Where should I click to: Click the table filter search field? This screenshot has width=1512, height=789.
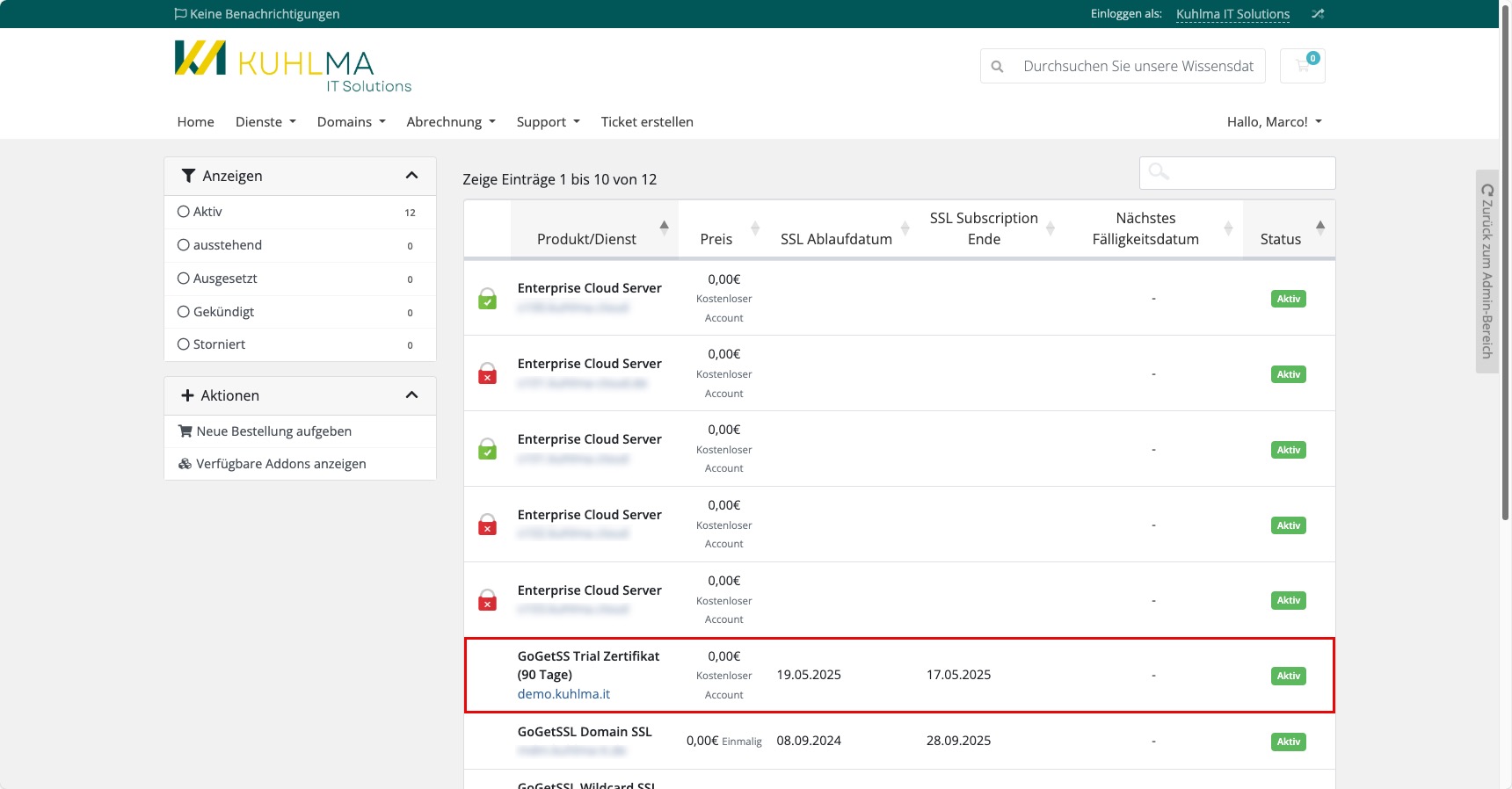coord(1237,173)
